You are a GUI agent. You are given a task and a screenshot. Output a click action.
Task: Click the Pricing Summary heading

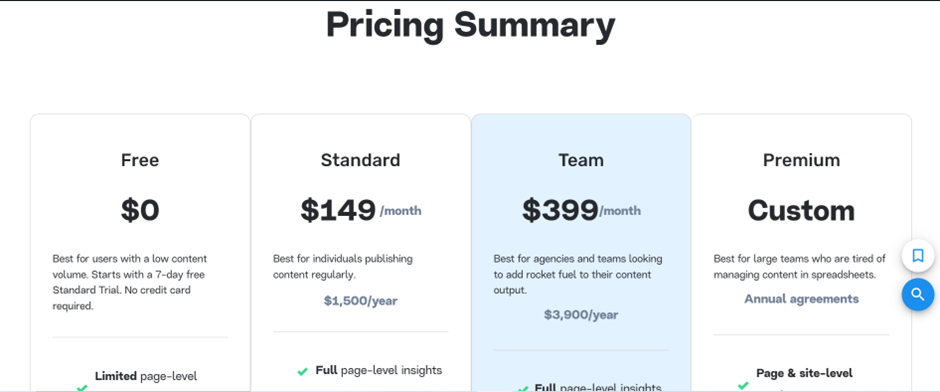click(471, 25)
